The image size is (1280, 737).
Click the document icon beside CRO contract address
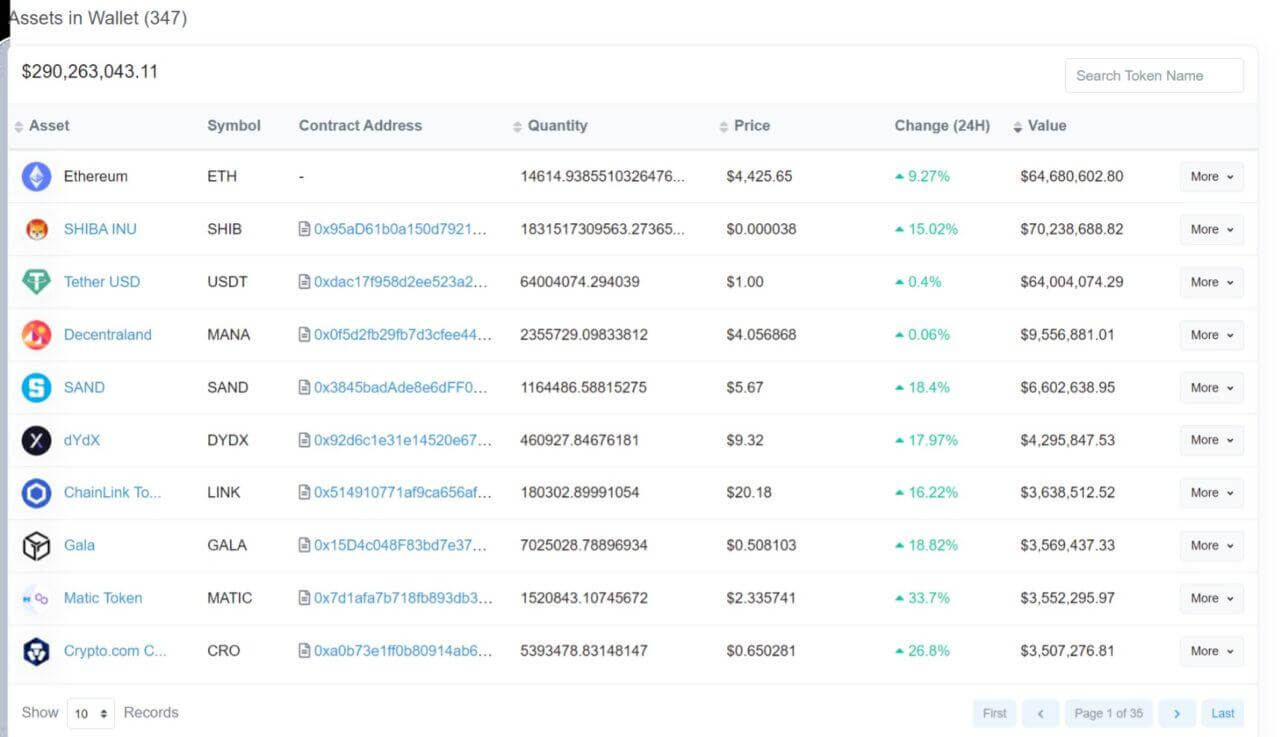pos(304,651)
